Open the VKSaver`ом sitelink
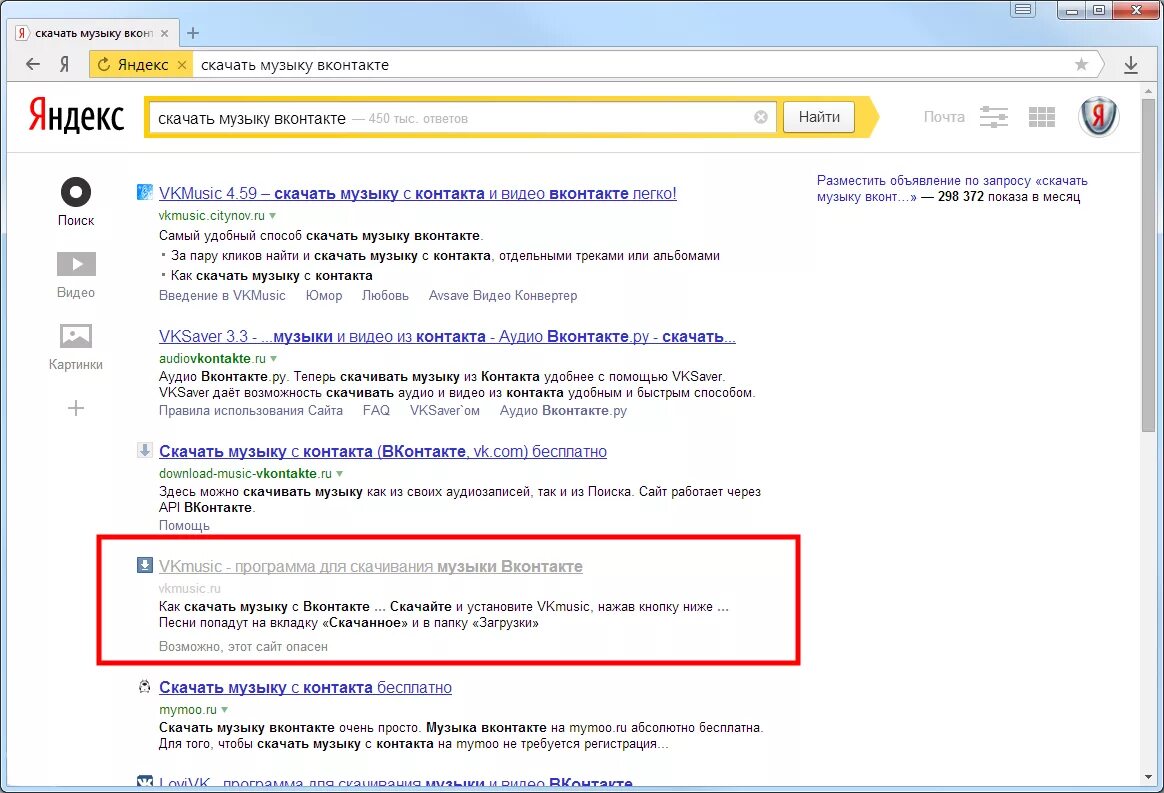The width and height of the screenshot is (1164, 793). tap(445, 411)
